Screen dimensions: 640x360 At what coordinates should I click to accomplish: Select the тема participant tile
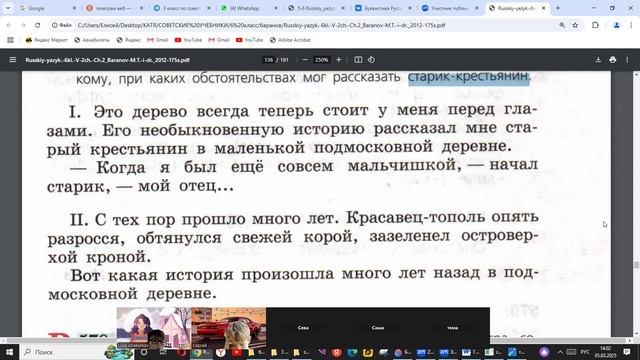[452, 328]
